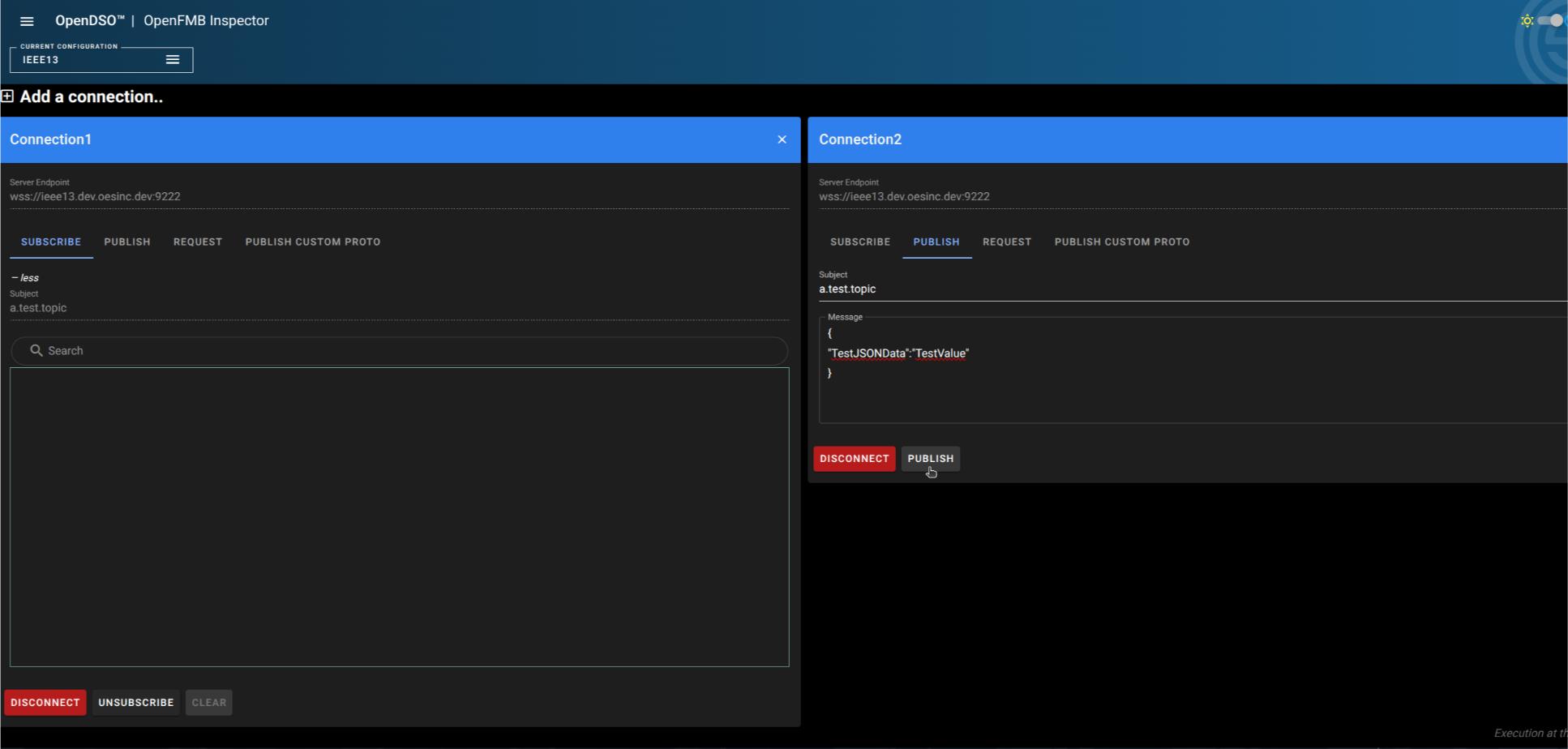Click the Connection1 panel header title
Image resolution: width=1568 pixels, height=749 pixels.
50,139
